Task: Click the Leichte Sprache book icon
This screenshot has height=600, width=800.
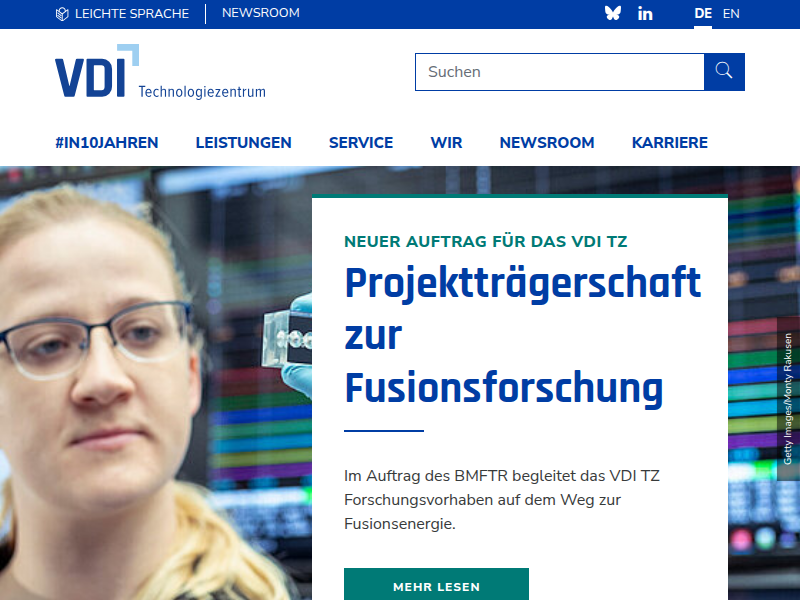Action: pos(62,14)
